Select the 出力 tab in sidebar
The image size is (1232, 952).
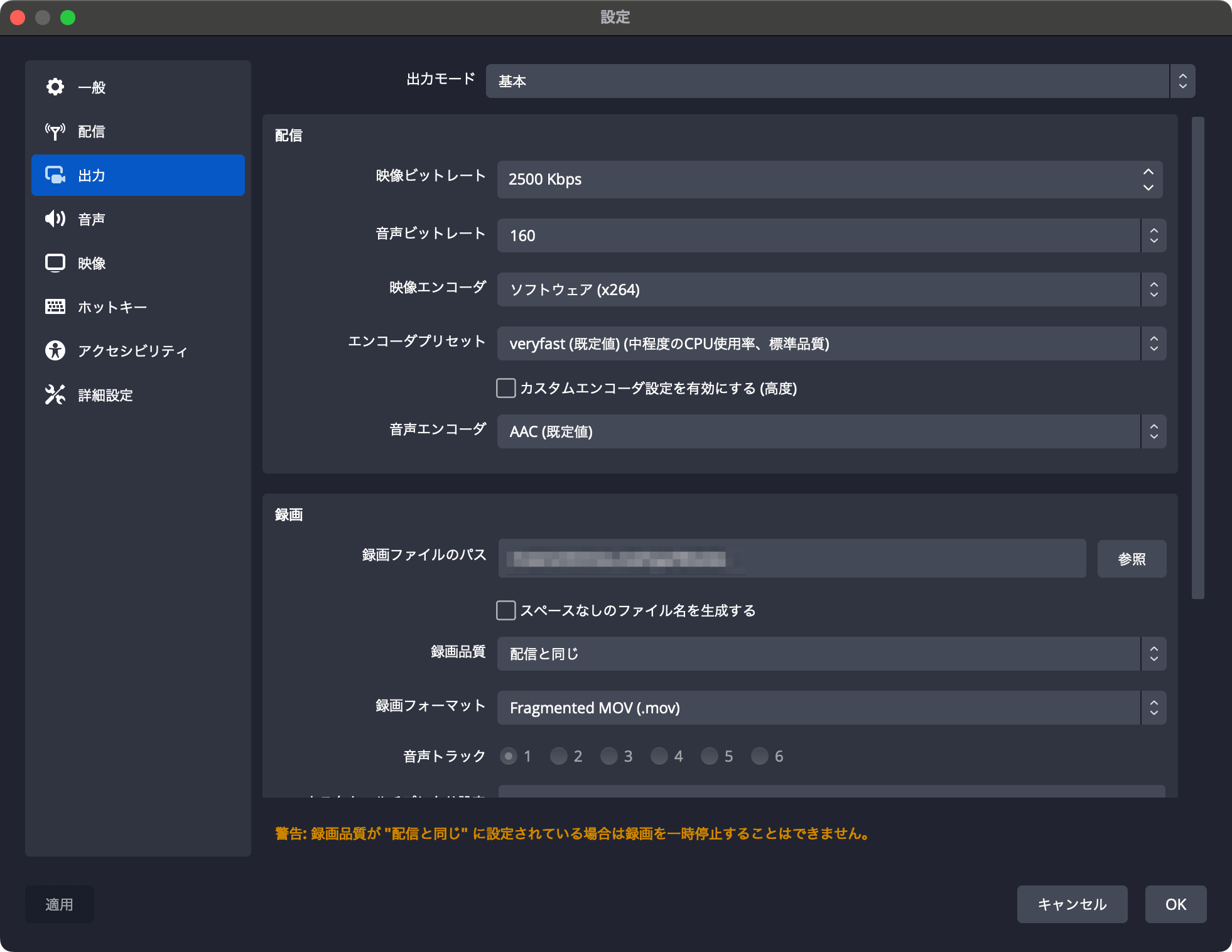pyautogui.click(x=138, y=175)
